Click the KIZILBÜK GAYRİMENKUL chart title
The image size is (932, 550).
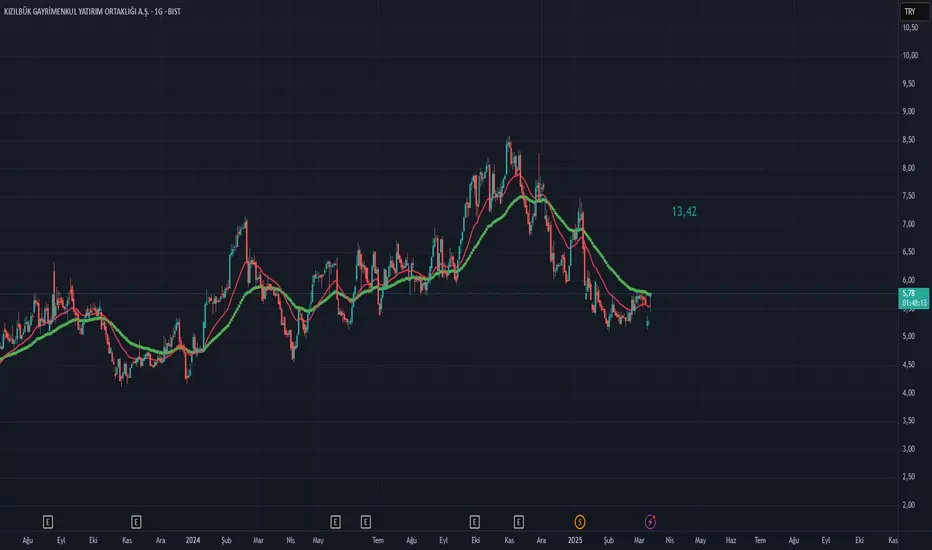[92, 11]
